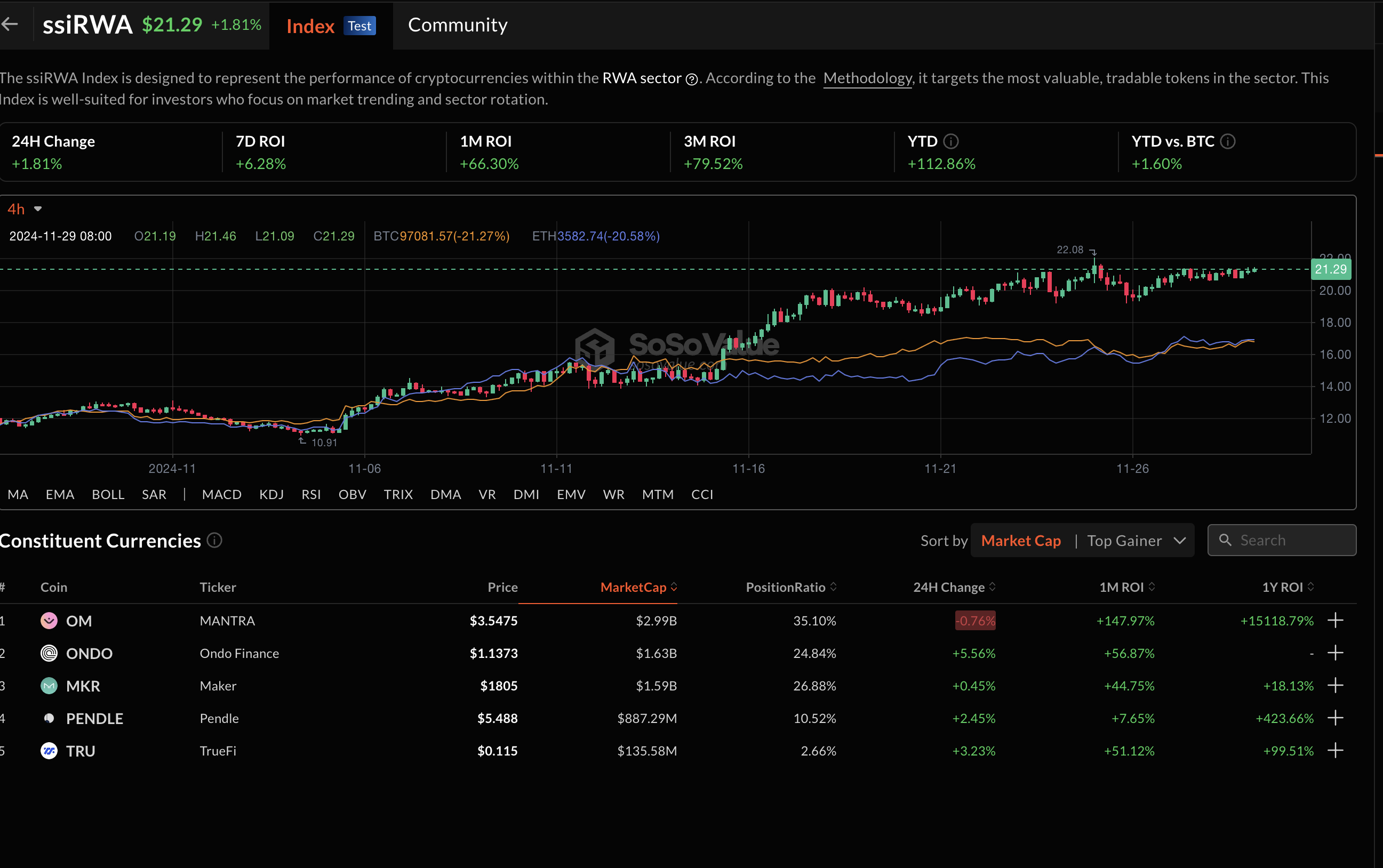Image resolution: width=1383 pixels, height=868 pixels.
Task: Click the back arrow next to ssiRWA
Action: point(9,24)
